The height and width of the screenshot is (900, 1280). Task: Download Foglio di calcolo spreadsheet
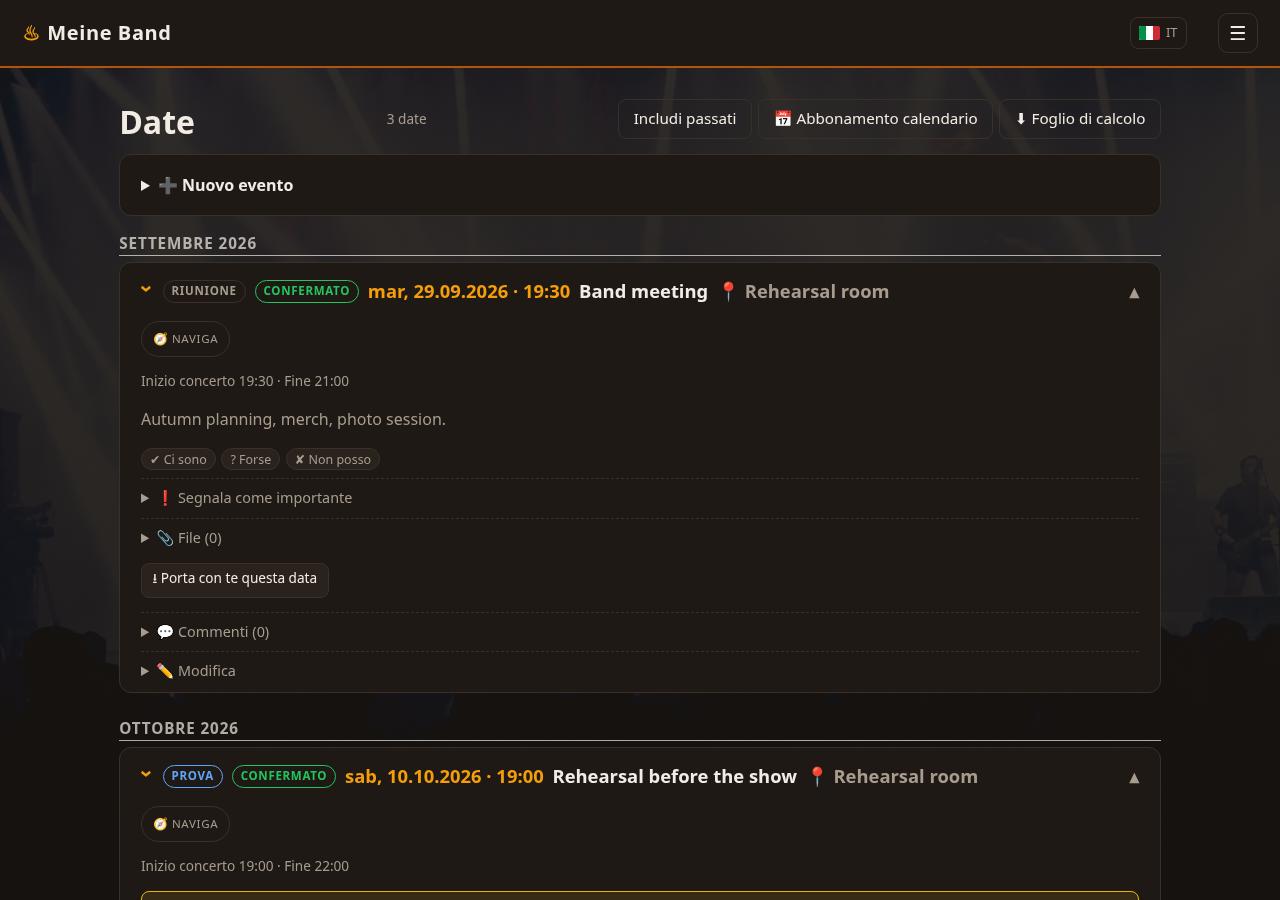(1079, 119)
